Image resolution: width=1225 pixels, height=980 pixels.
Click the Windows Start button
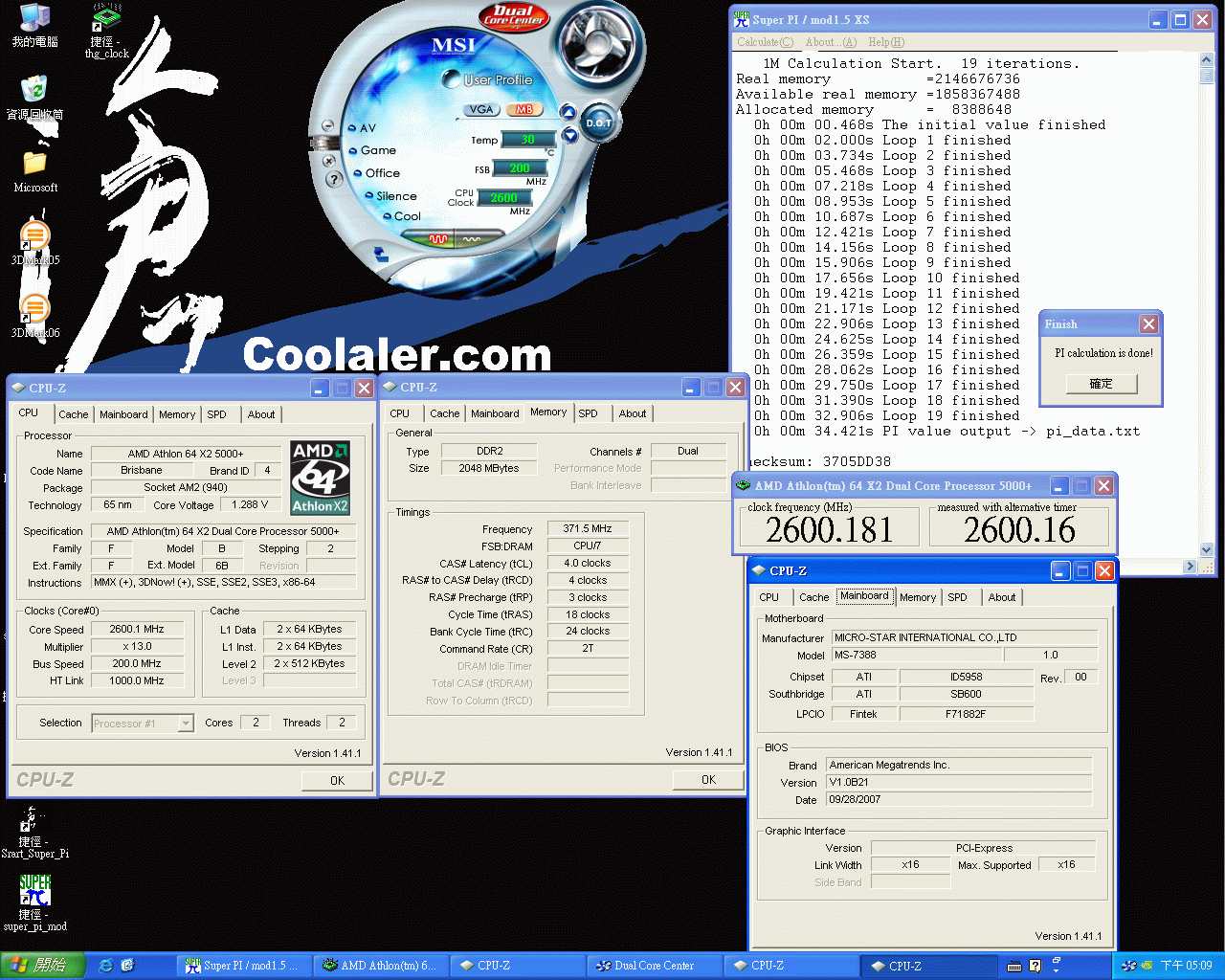(x=44, y=966)
